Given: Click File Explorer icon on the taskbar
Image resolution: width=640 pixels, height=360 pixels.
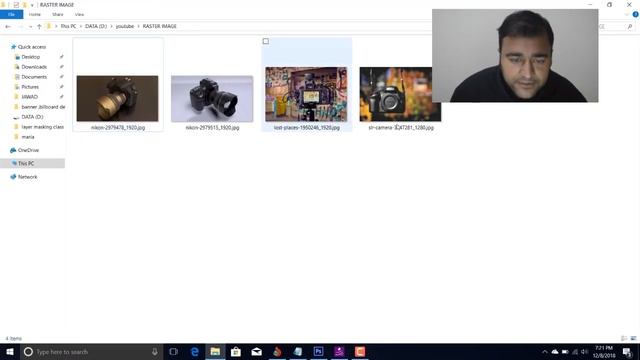Looking at the screenshot, I should [215, 351].
